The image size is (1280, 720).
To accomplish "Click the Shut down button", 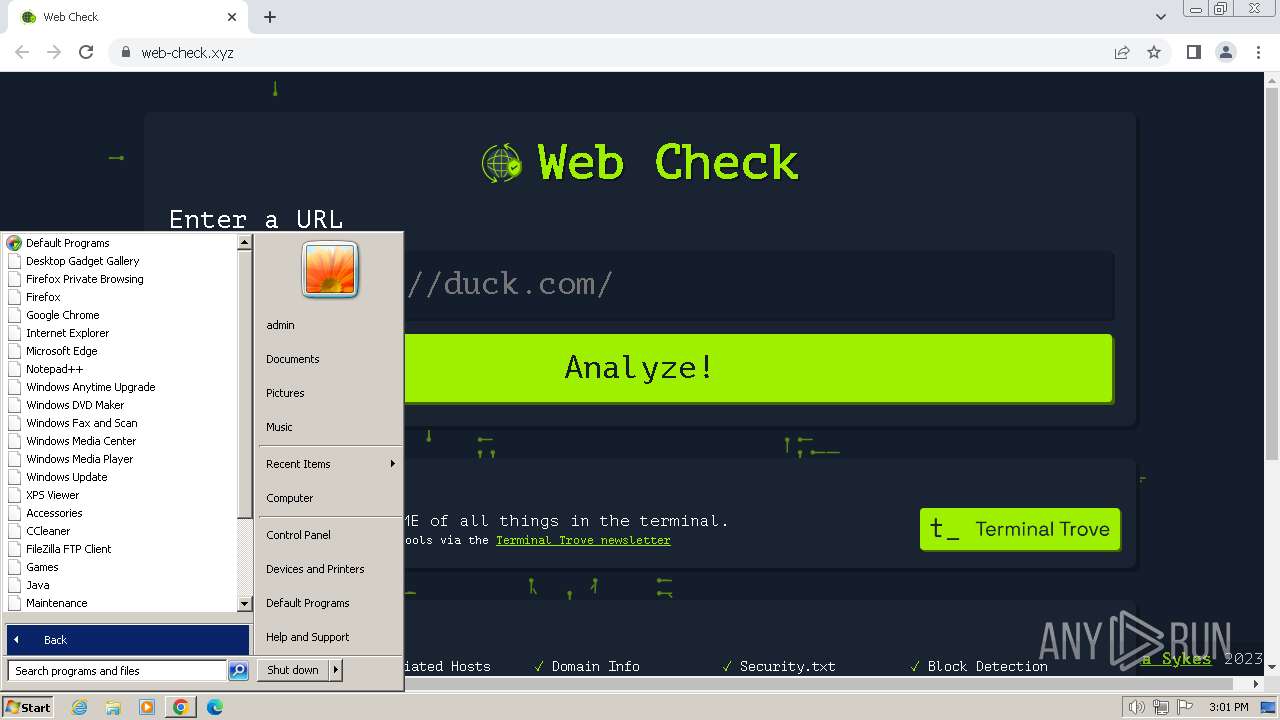I will [x=293, y=670].
